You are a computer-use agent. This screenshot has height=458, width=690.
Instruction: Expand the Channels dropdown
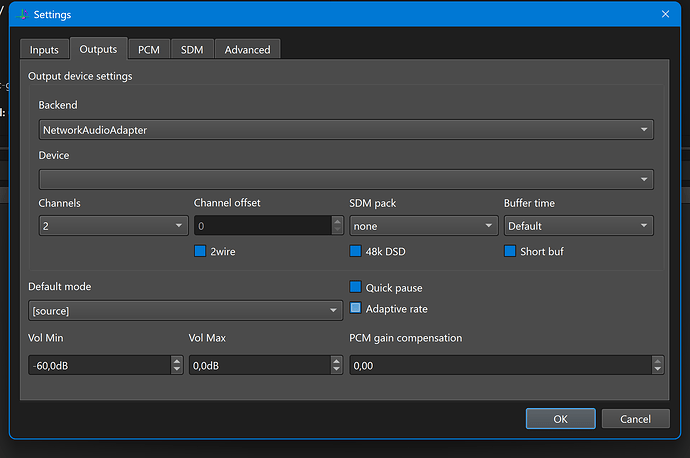click(111, 226)
